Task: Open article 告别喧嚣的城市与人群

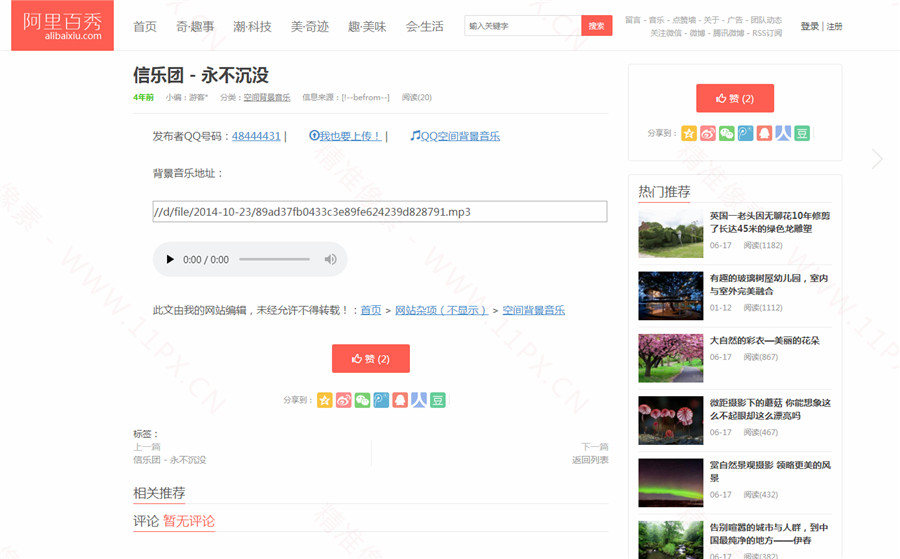Action: (769, 534)
